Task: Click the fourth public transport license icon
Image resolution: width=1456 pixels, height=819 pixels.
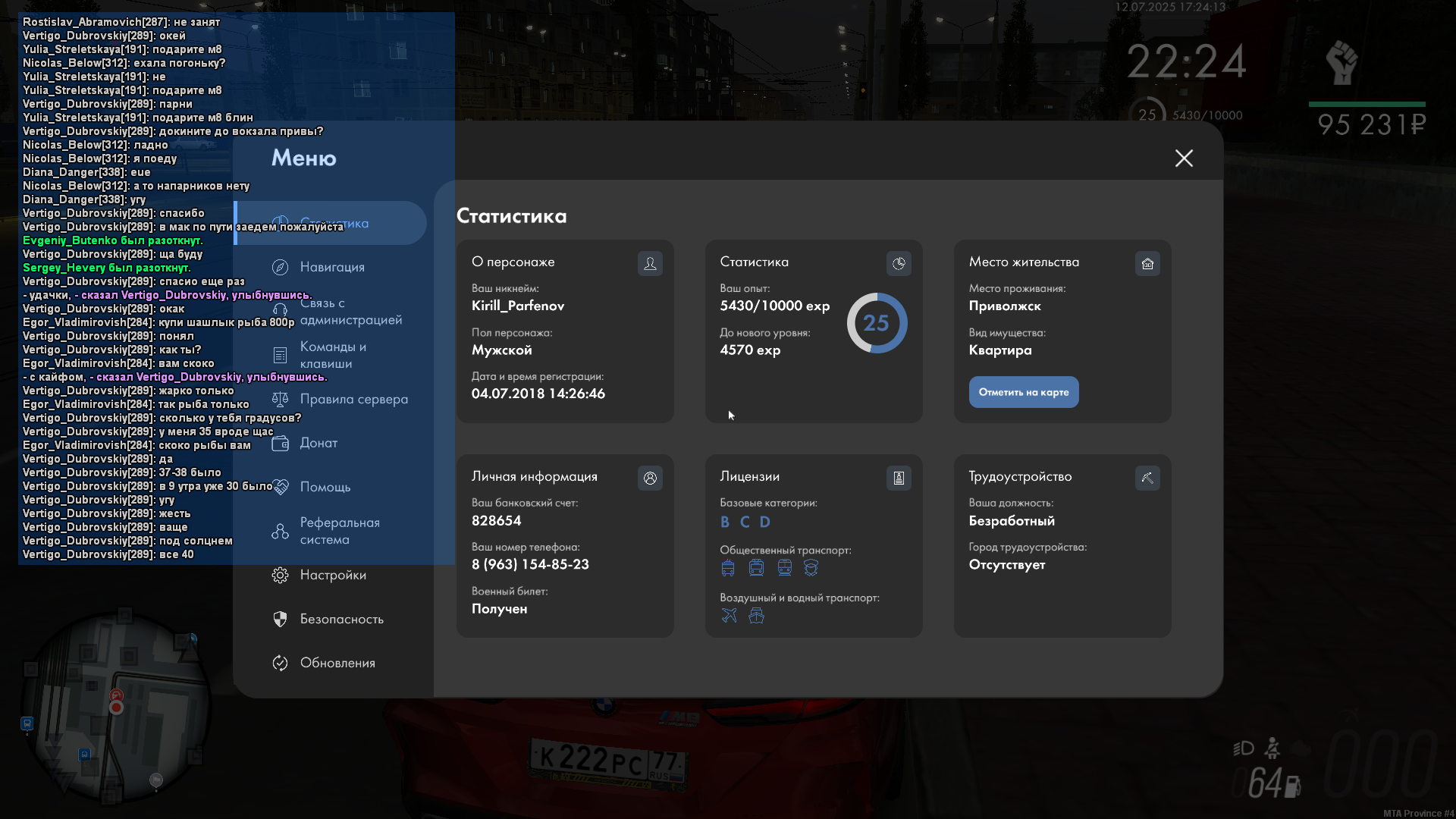Action: pos(811,568)
